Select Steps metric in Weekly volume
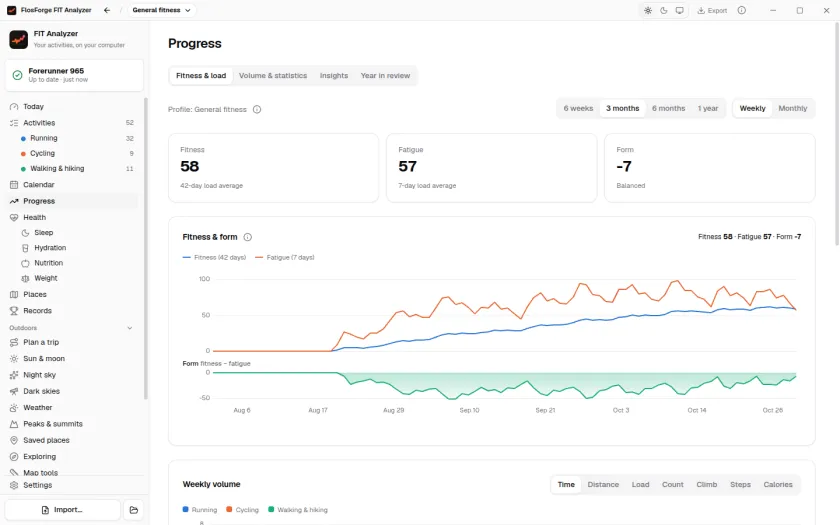Image resolution: width=840 pixels, height=525 pixels. tap(740, 484)
